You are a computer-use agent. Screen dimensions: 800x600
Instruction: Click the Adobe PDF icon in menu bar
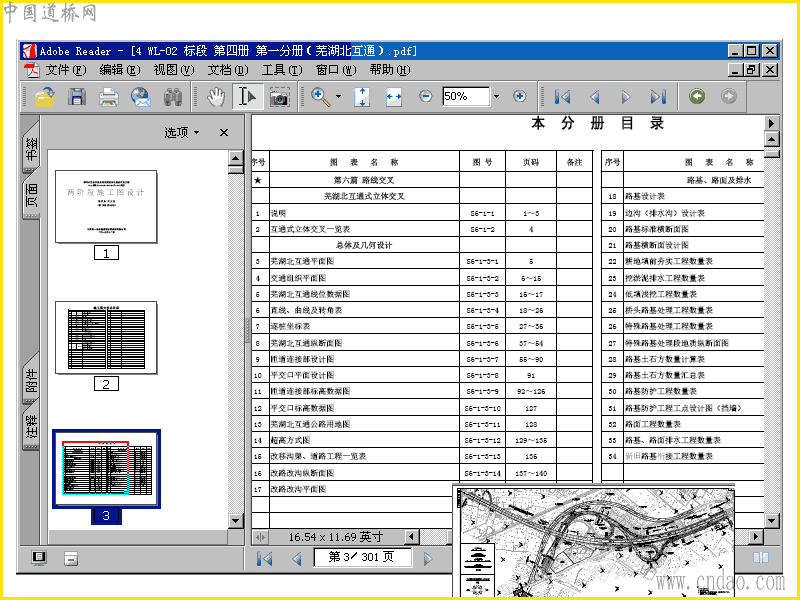coord(32,70)
